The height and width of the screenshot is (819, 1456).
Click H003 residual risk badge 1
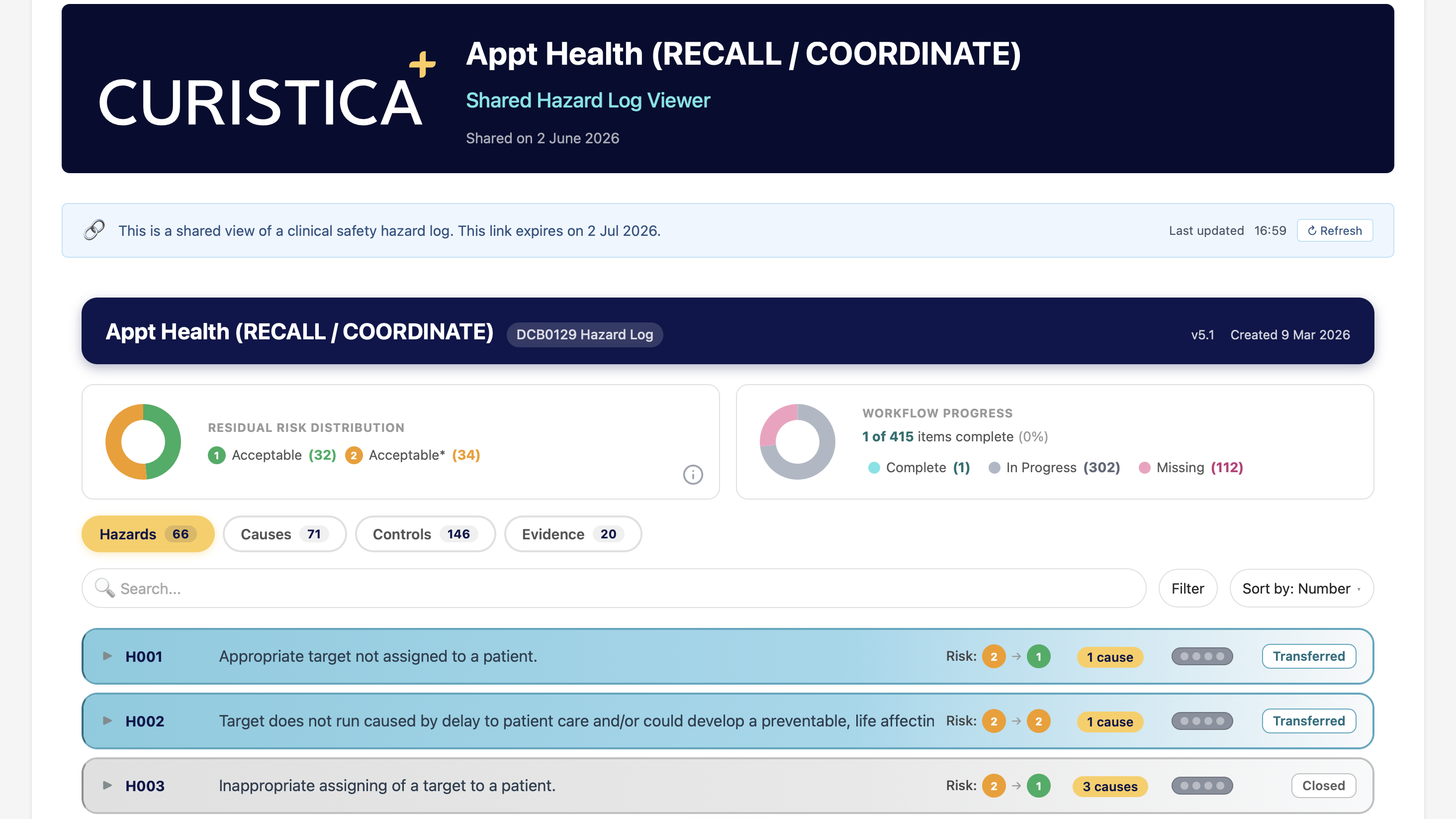coord(1038,786)
